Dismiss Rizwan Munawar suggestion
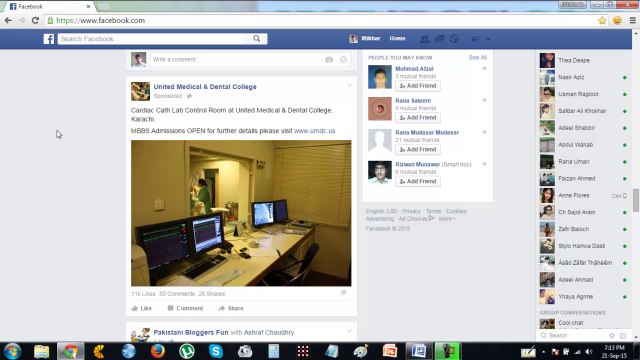Image resolution: width=640 pixels, height=360 pixels. [484, 164]
